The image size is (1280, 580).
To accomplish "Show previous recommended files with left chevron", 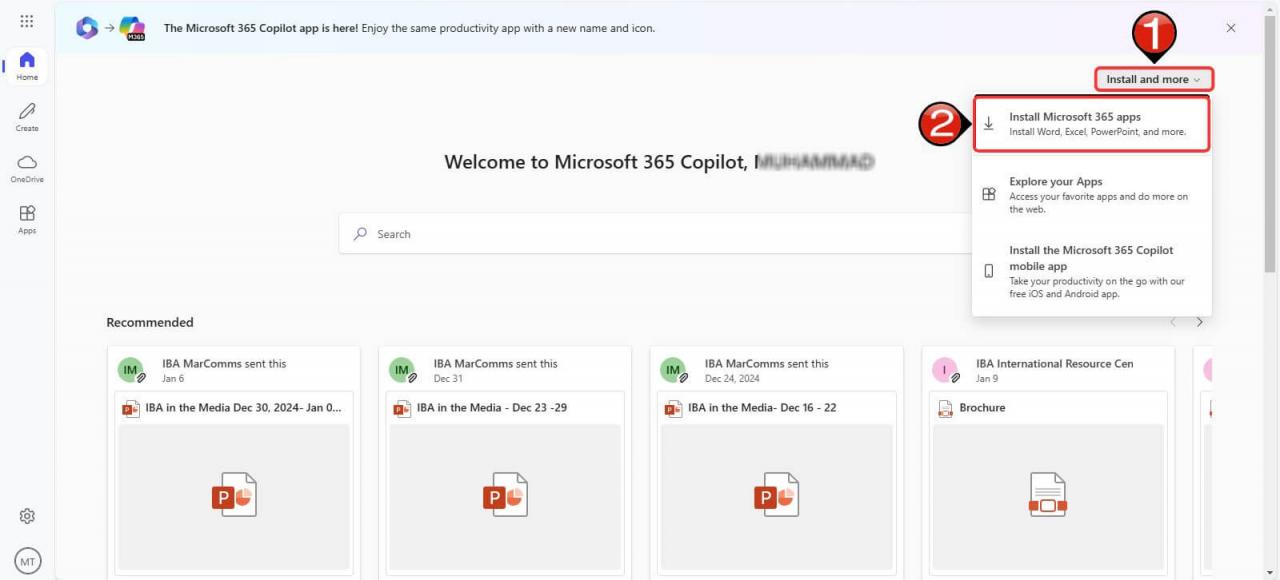I will 1174,322.
